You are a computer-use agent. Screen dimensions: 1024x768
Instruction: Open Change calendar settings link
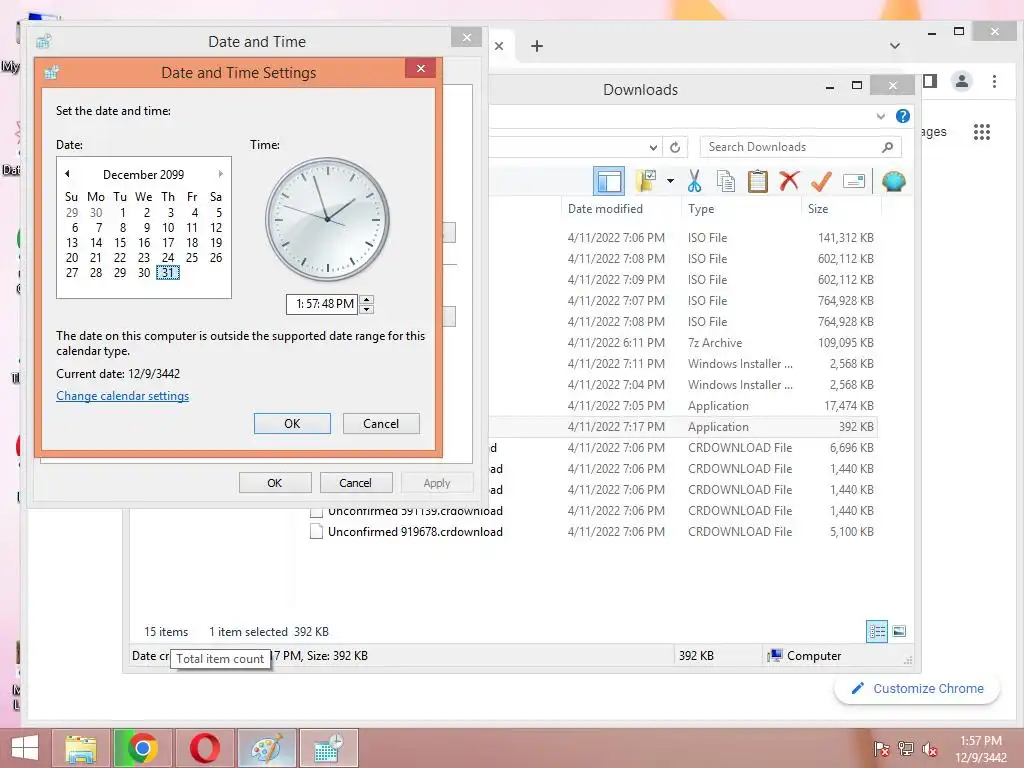pos(122,396)
